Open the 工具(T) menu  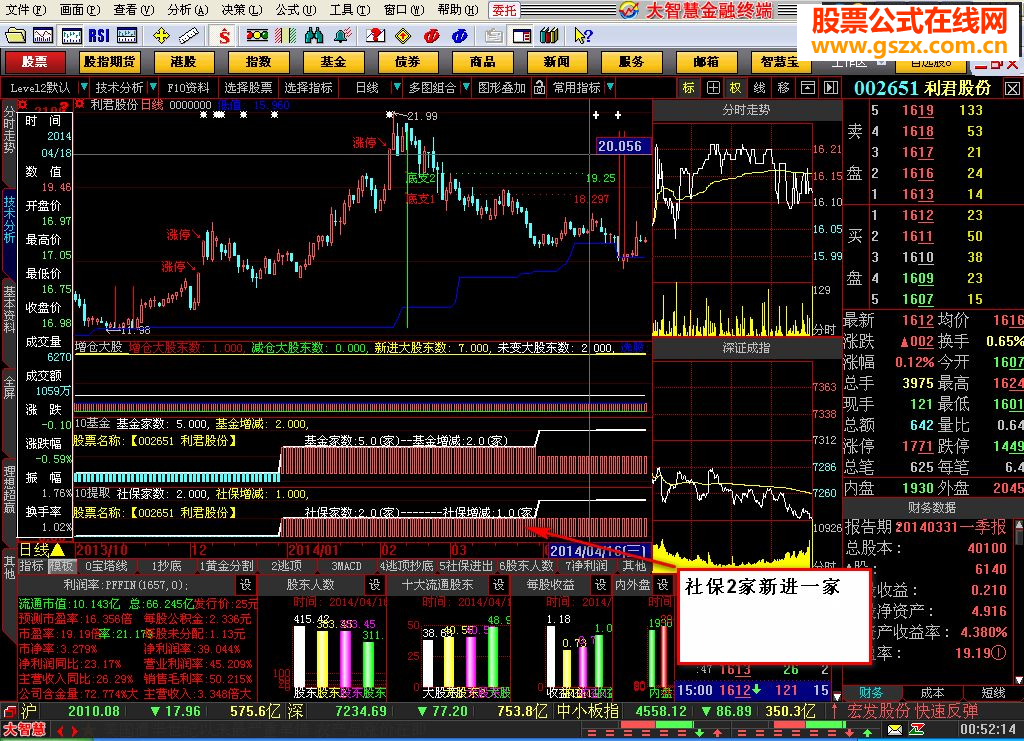[x=349, y=10]
